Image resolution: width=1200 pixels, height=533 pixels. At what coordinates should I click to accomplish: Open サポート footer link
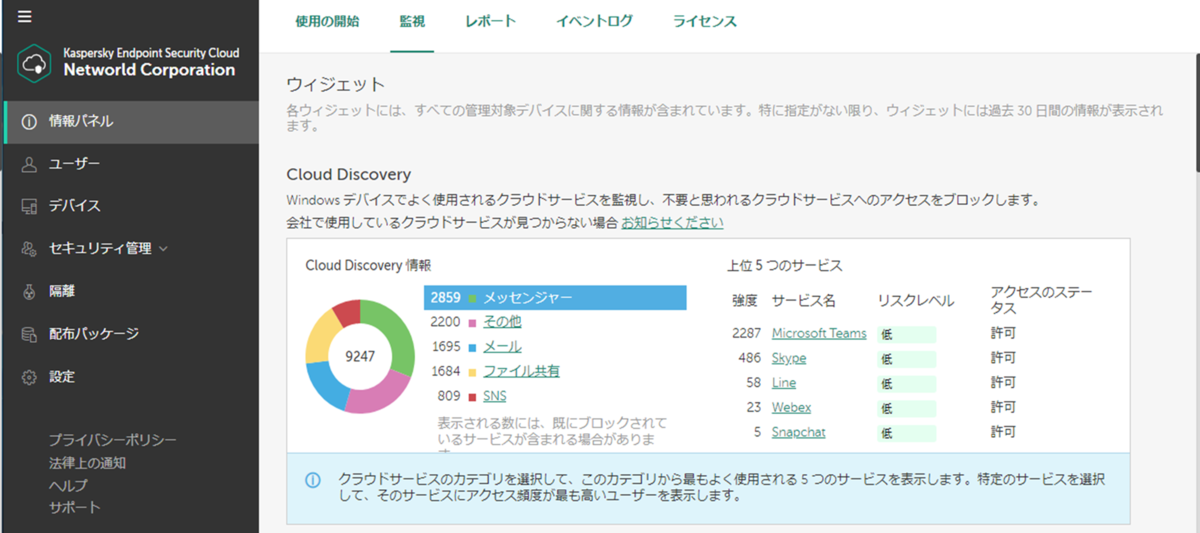click(x=75, y=507)
